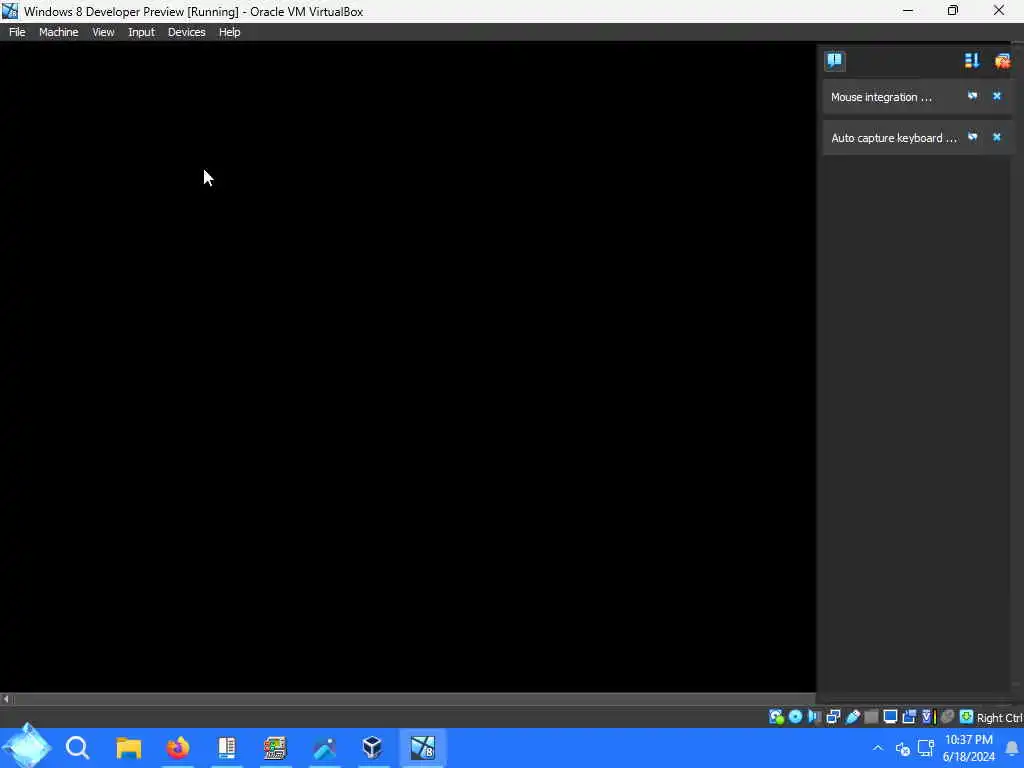This screenshot has height=768, width=1024.
Task: Open taskbar Search
Action: [78, 748]
